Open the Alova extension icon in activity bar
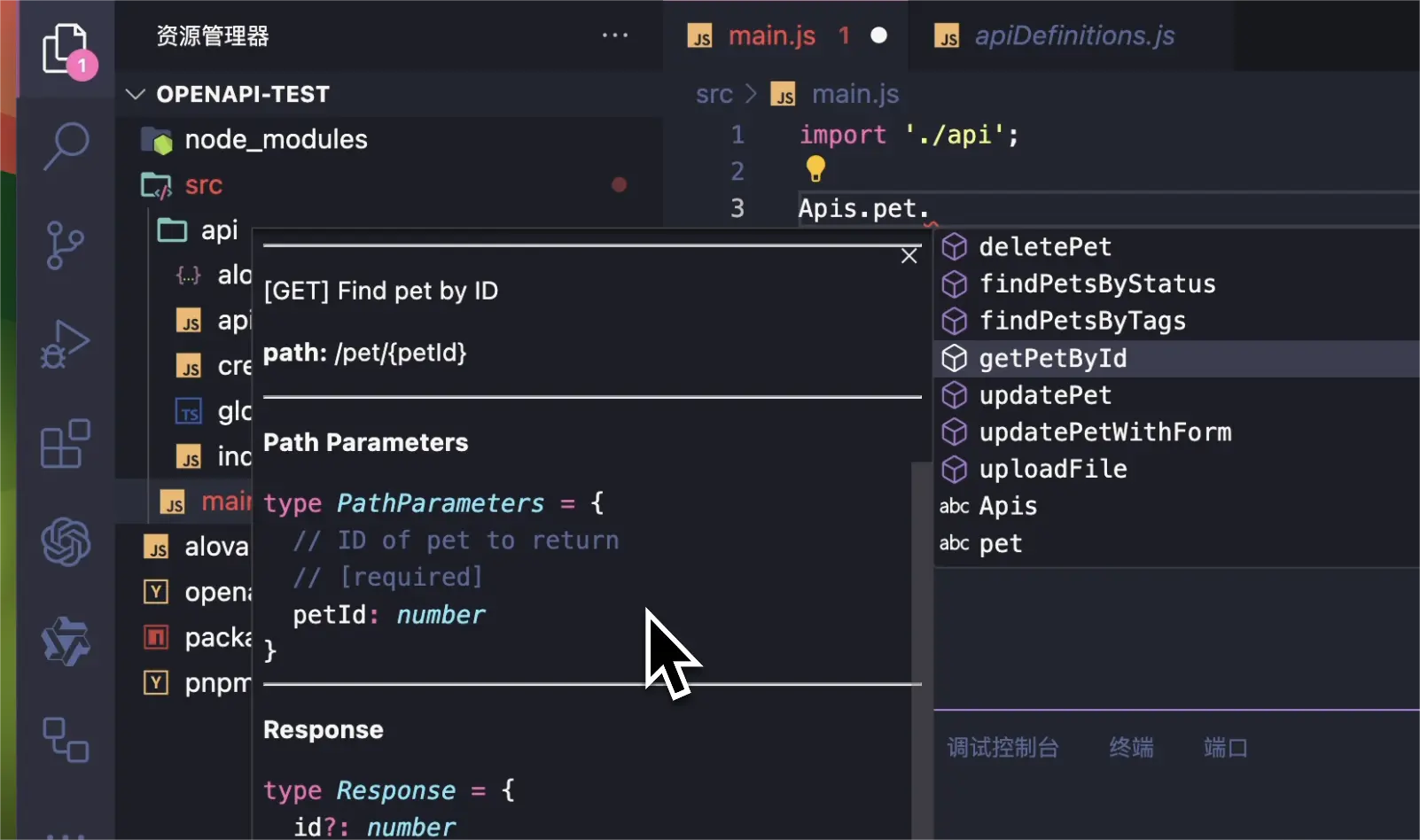1420x840 pixels. click(66, 641)
